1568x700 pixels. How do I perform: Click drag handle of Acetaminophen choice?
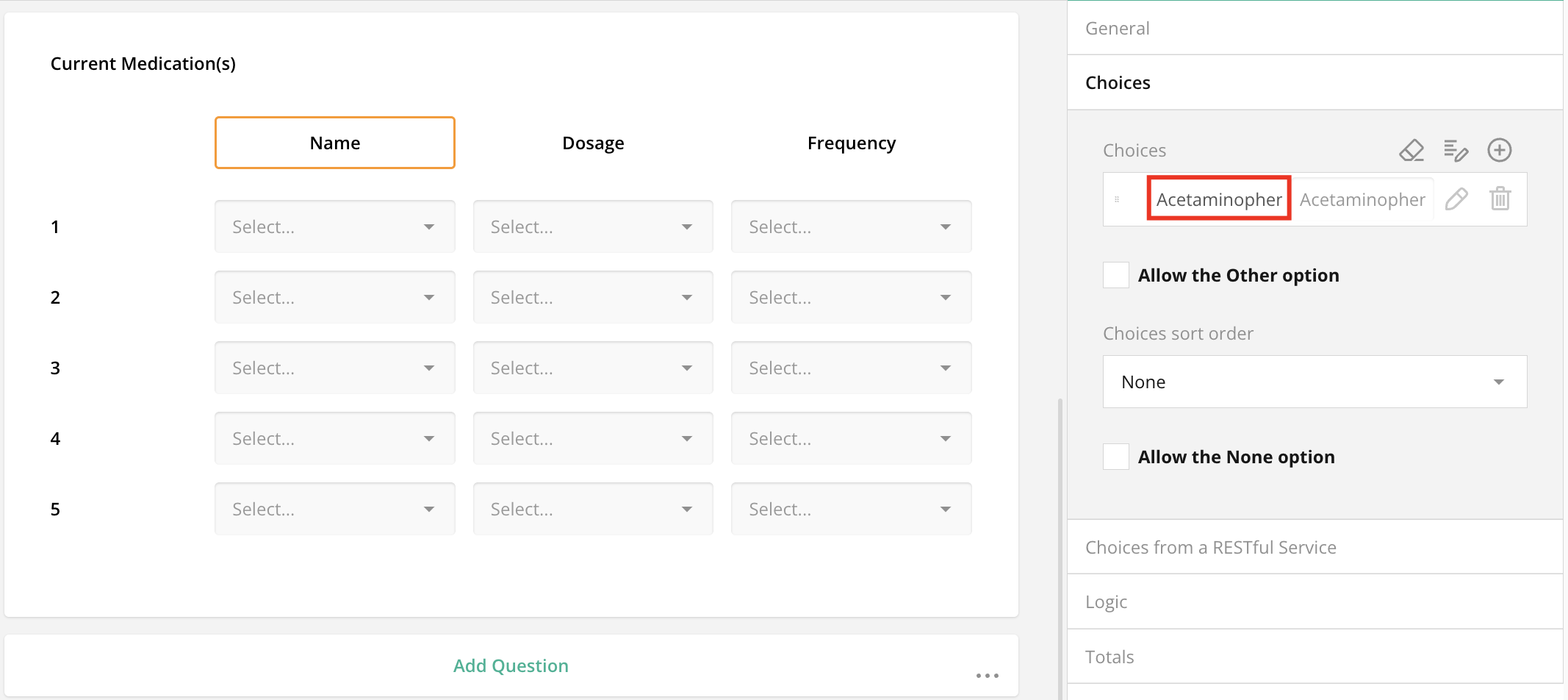click(1117, 199)
